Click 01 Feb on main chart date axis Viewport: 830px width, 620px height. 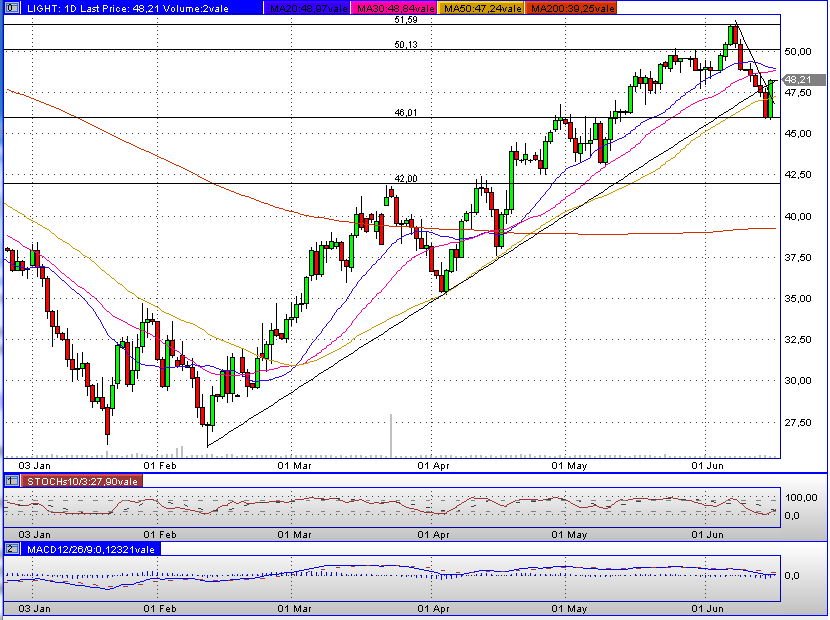coord(160,465)
